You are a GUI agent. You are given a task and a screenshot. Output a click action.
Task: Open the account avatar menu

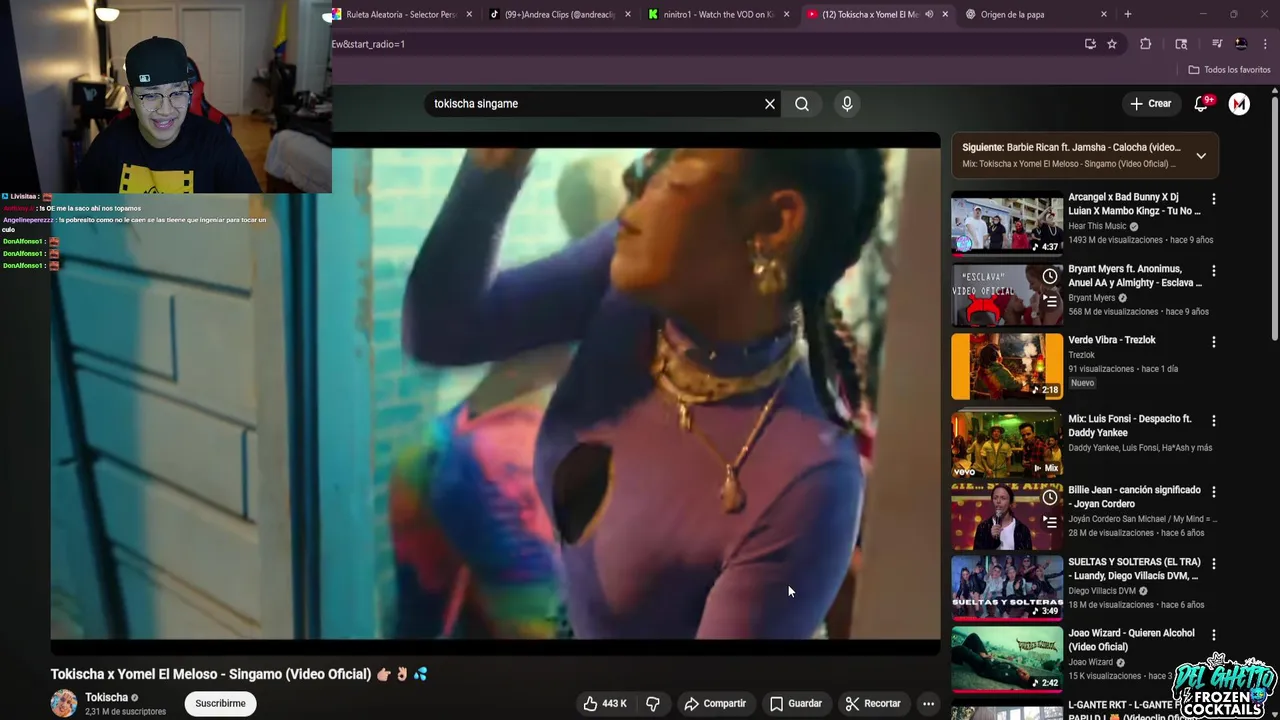[1239, 104]
